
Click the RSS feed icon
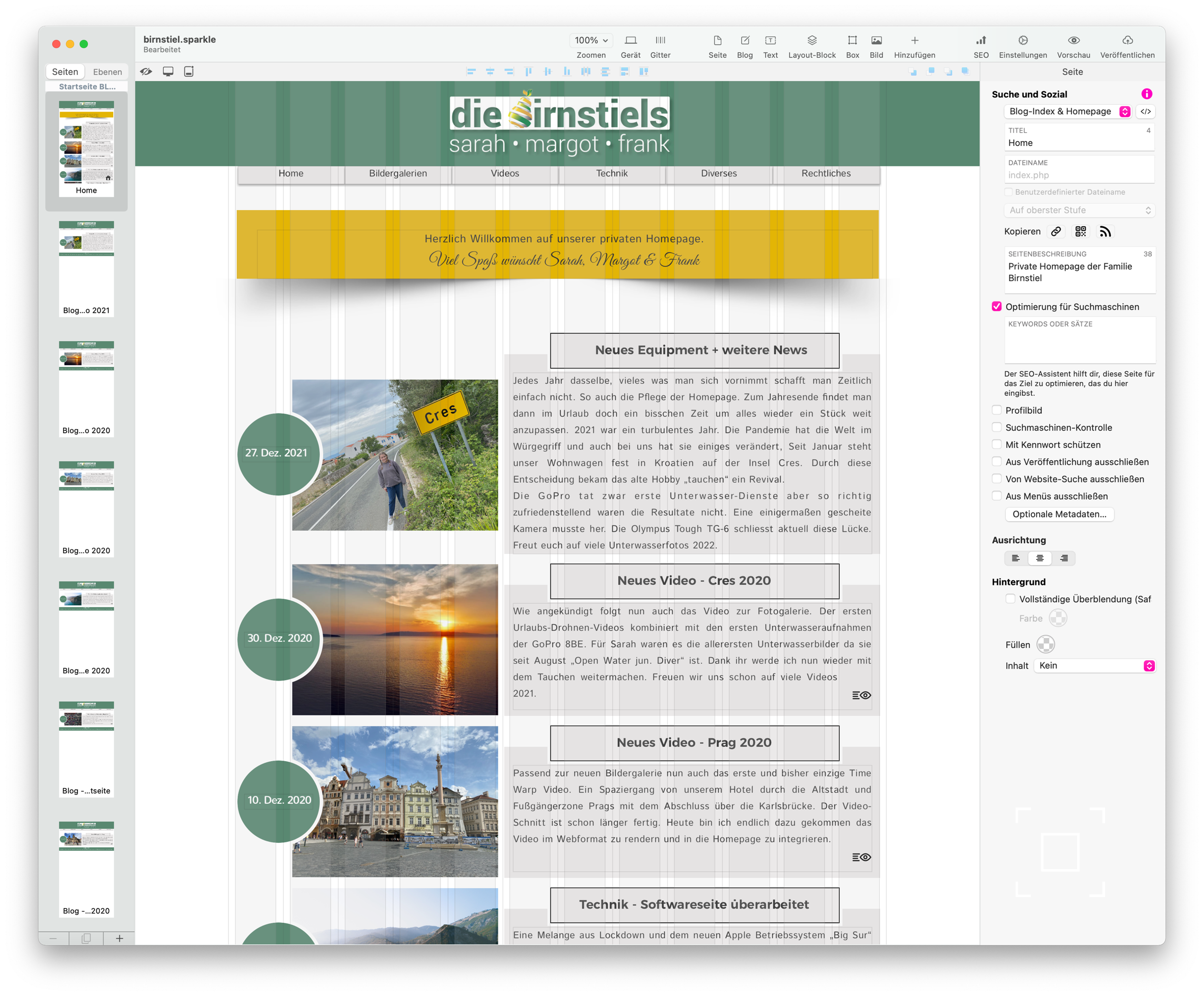click(x=1105, y=231)
